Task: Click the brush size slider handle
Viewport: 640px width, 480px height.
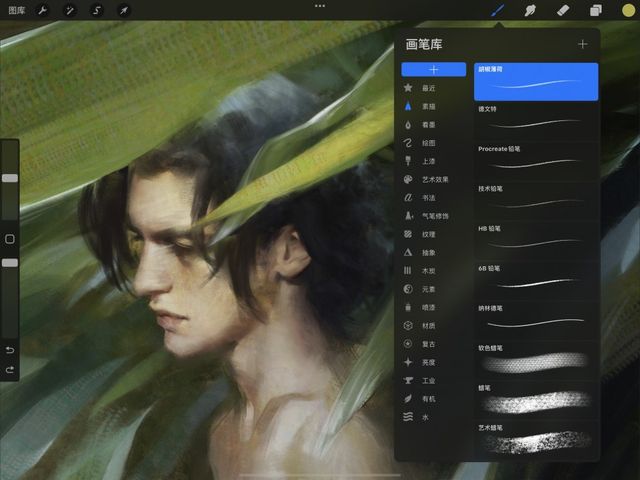Action: coord(10,178)
